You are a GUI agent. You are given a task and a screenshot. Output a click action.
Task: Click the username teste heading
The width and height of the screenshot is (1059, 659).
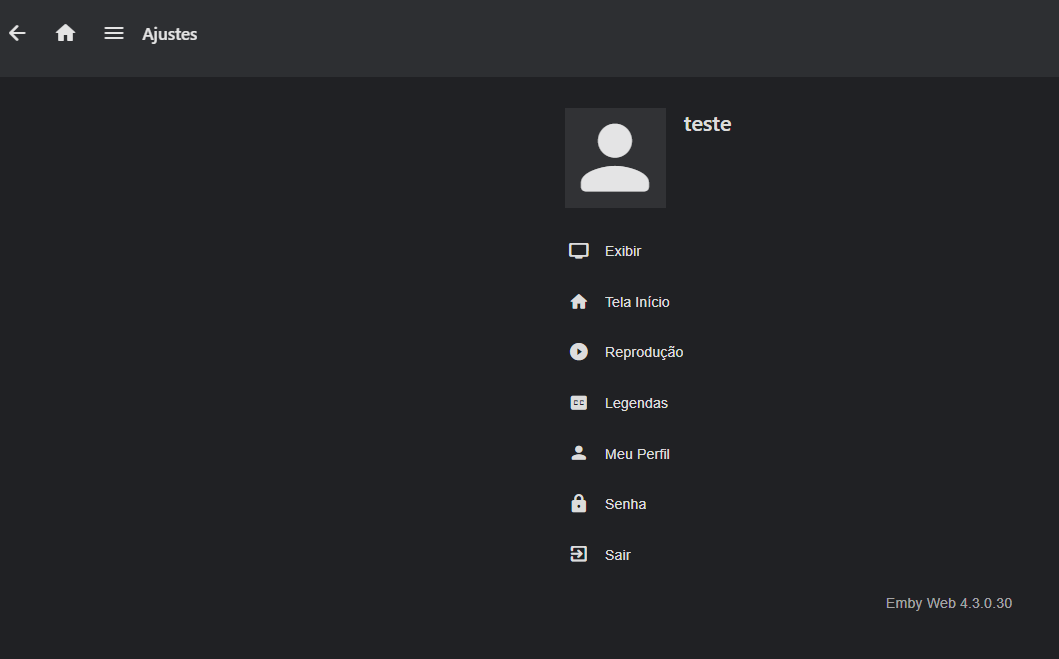707,124
